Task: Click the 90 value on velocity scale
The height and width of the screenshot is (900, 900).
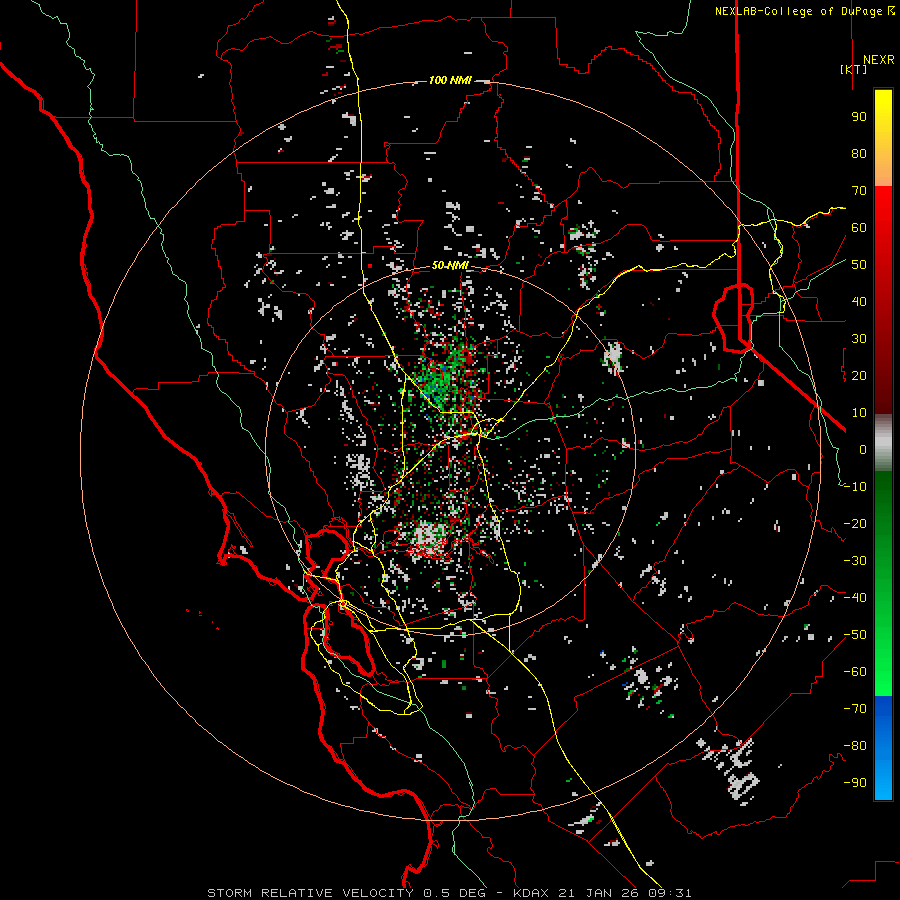Action: 859,117
